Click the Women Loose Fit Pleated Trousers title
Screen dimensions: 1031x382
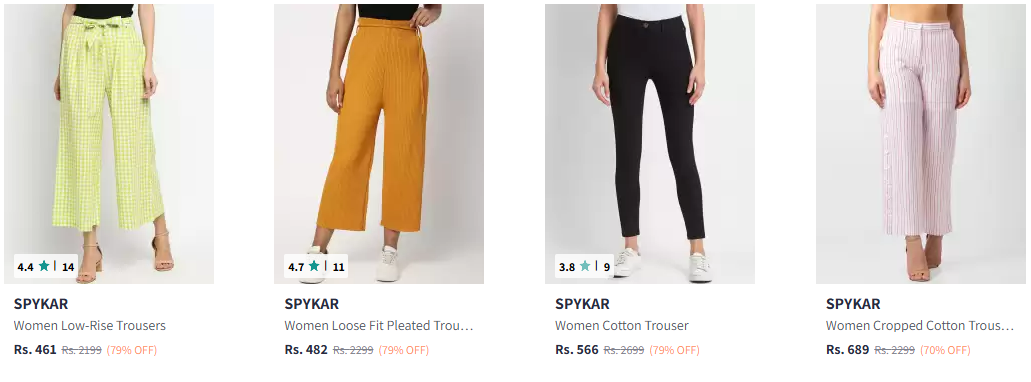pyautogui.click(x=379, y=325)
